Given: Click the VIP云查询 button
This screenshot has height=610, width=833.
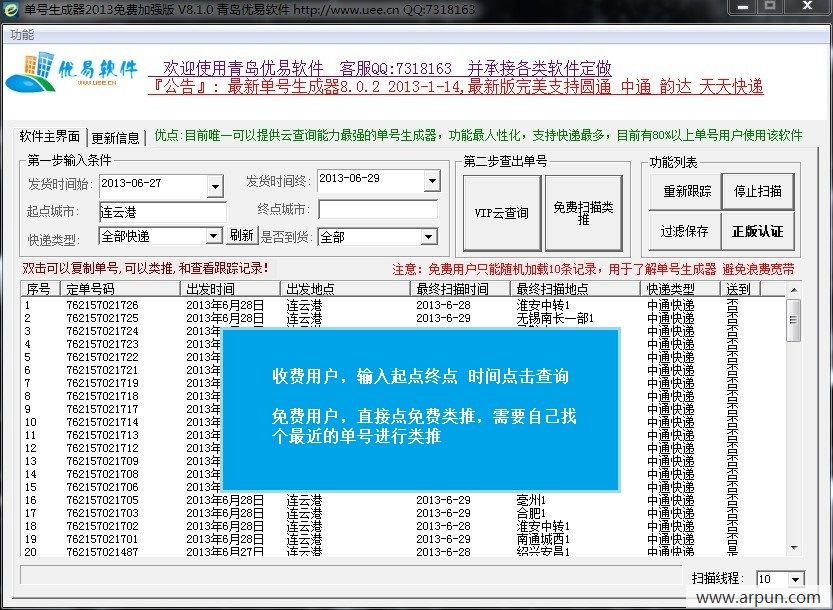Looking at the screenshot, I should coord(502,213).
